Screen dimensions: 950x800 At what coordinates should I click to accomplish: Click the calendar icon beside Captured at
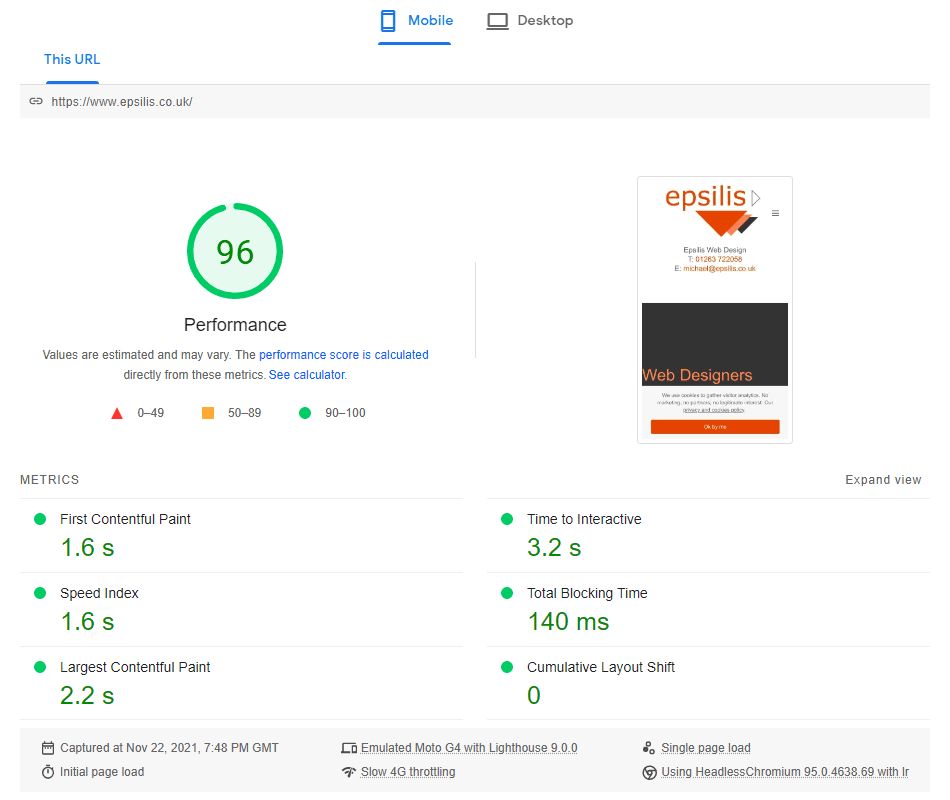pyautogui.click(x=48, y=748)
